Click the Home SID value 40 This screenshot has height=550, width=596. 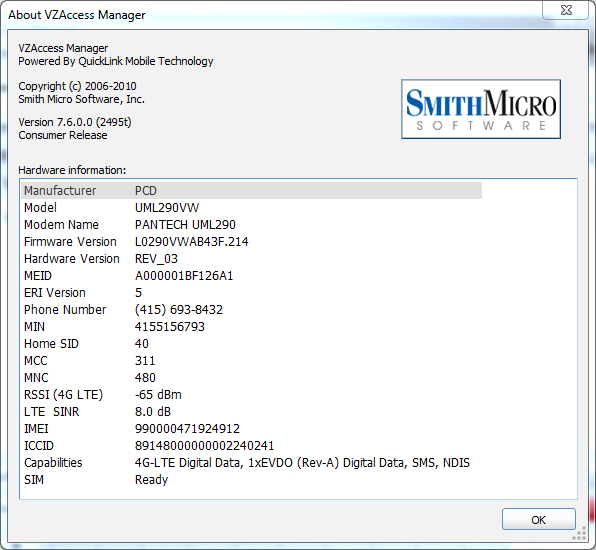[x=142, y=344]
